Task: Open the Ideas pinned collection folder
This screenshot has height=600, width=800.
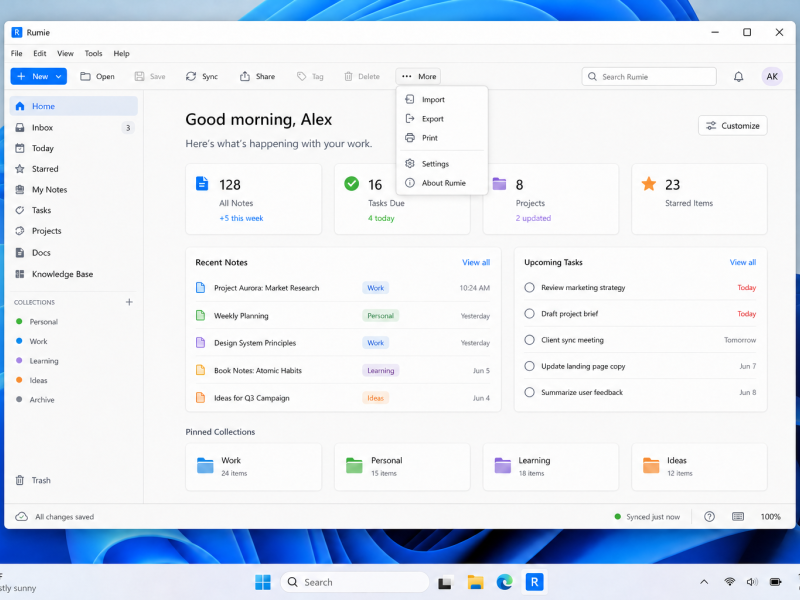Action: coord(699,467)
